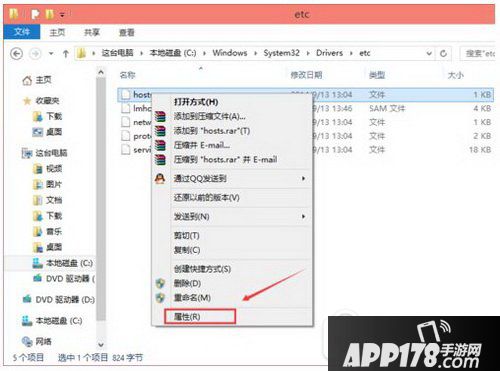Click the Forward navigation arrow

pos(35,53)
